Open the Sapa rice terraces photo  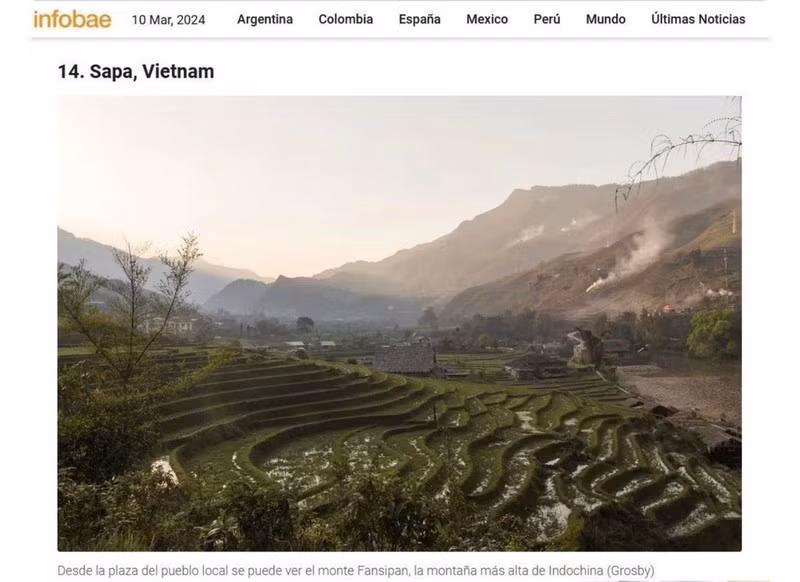point(399,323)
